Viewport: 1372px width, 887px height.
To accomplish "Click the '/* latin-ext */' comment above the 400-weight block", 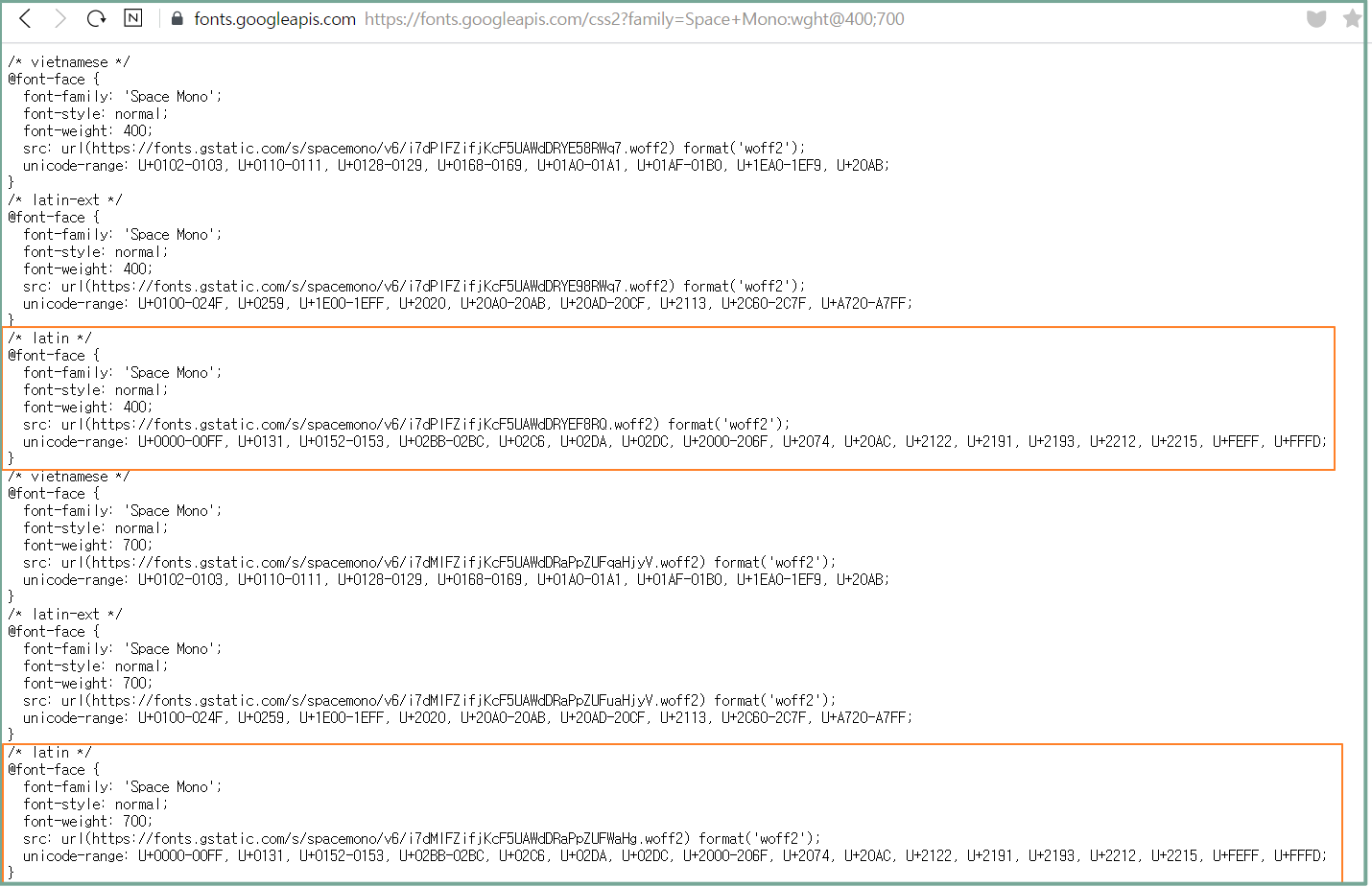I will pos(65,200).
